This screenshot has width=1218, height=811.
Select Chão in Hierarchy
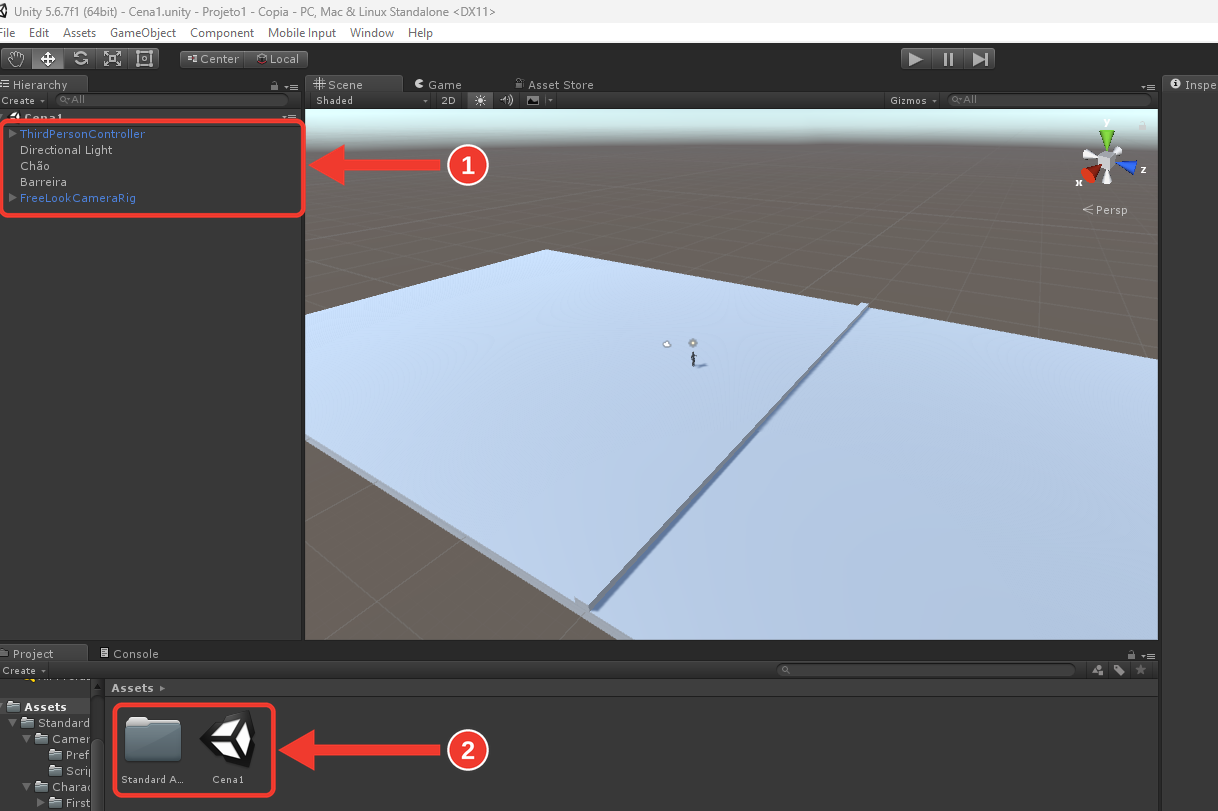point(35,166)
